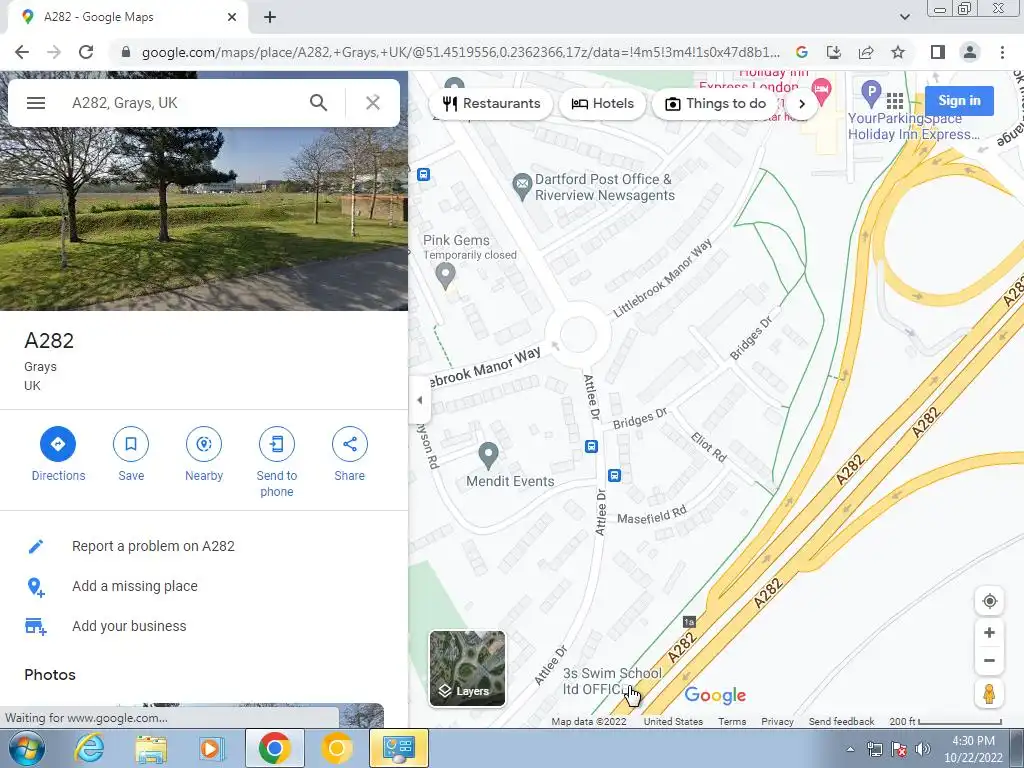This screenshot has height=768, width=1024.
Task: Click the search box text A282, Grays, UK
Action: tap(125, 103)
